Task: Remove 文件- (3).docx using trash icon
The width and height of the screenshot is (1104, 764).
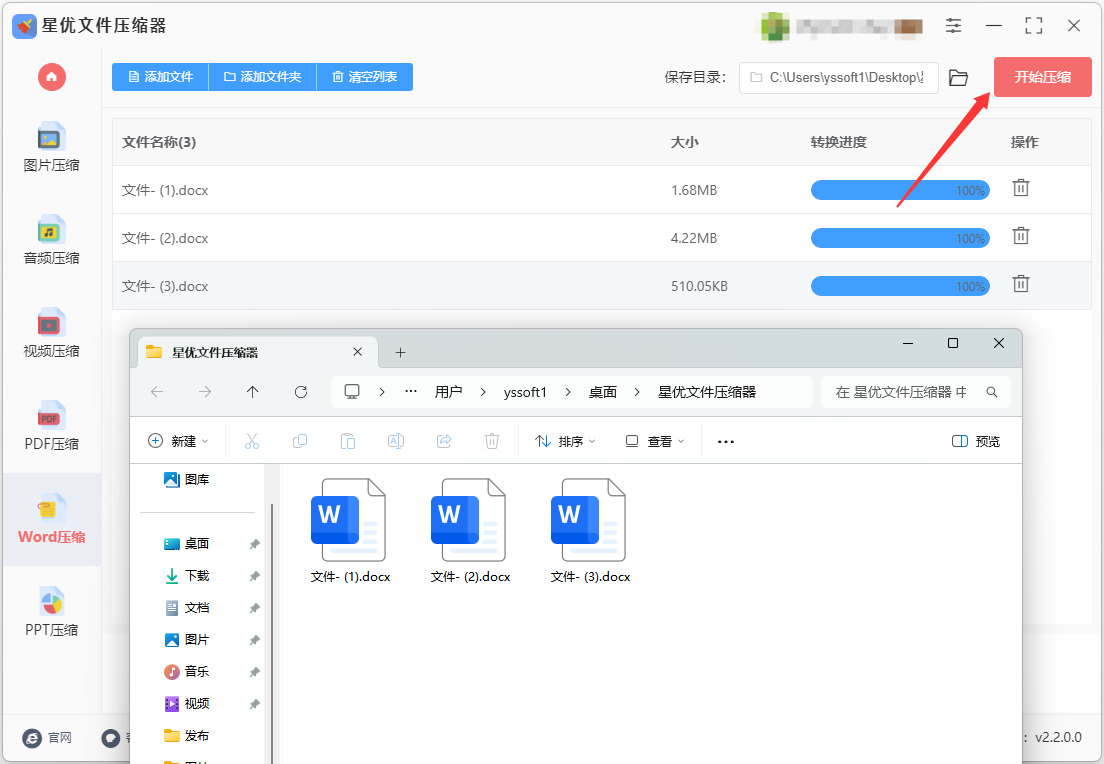Action: (x=1021, y=284)
